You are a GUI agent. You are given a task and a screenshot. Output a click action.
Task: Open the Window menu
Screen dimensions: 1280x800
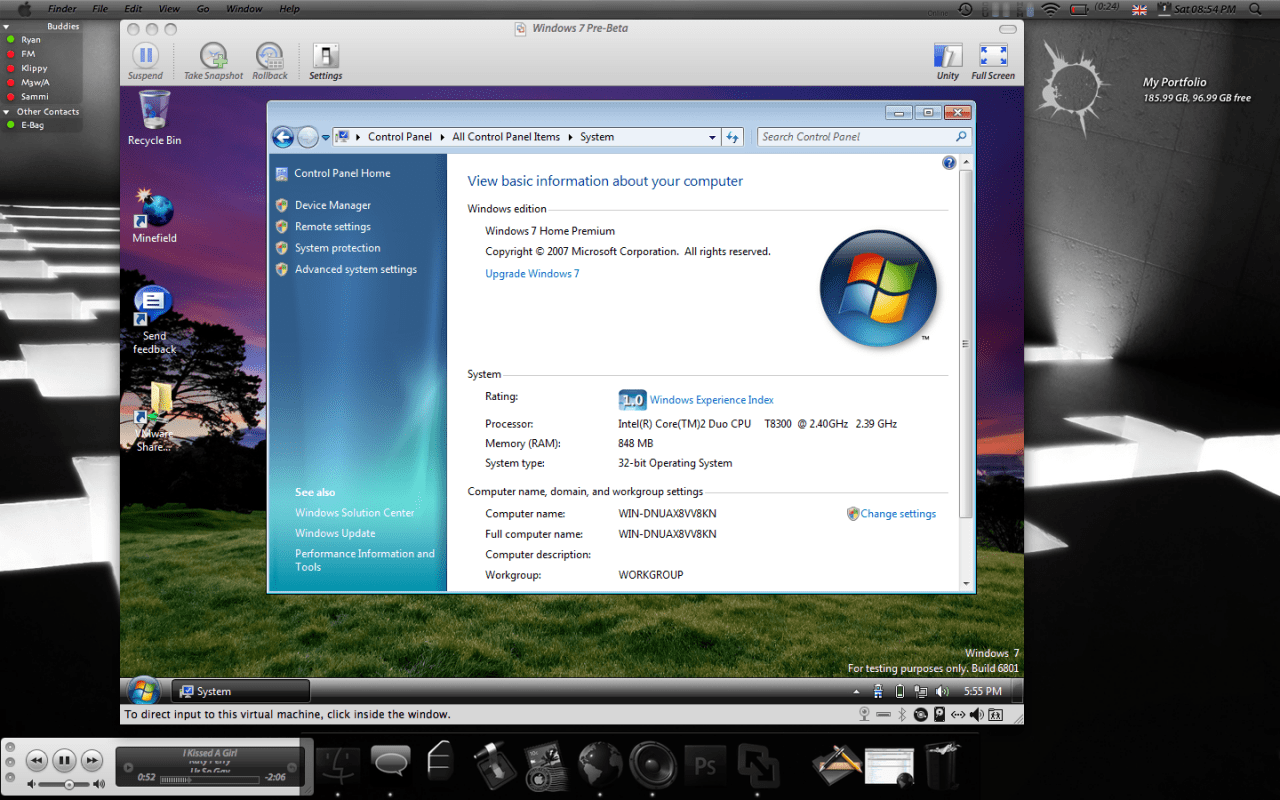point(244,9)
